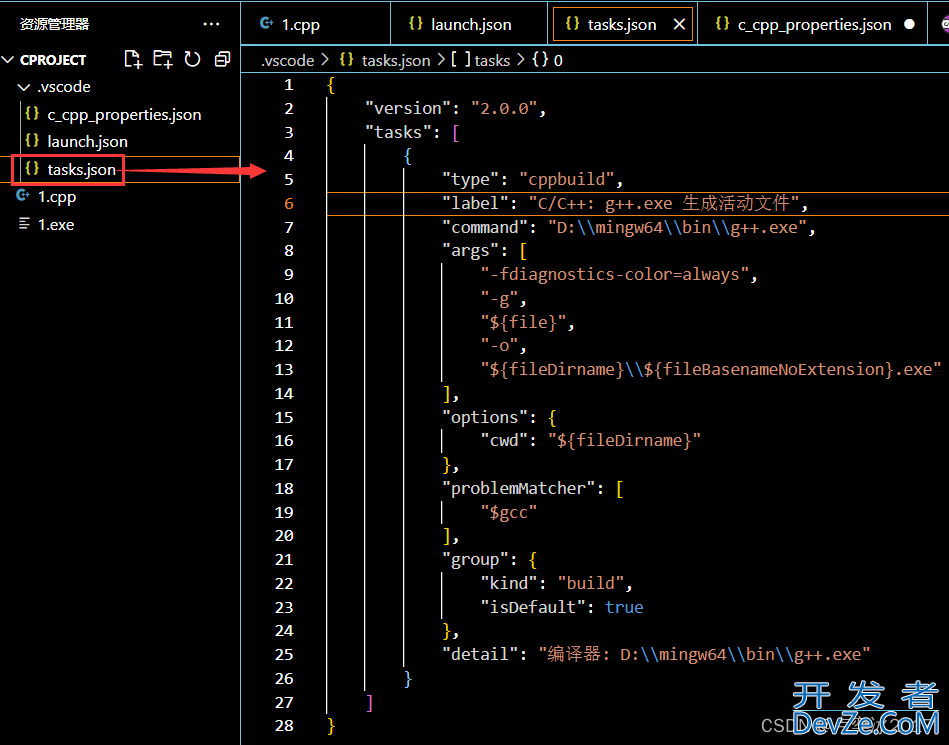
Task: Click line number 13 in the gutter
Action: 284,370
